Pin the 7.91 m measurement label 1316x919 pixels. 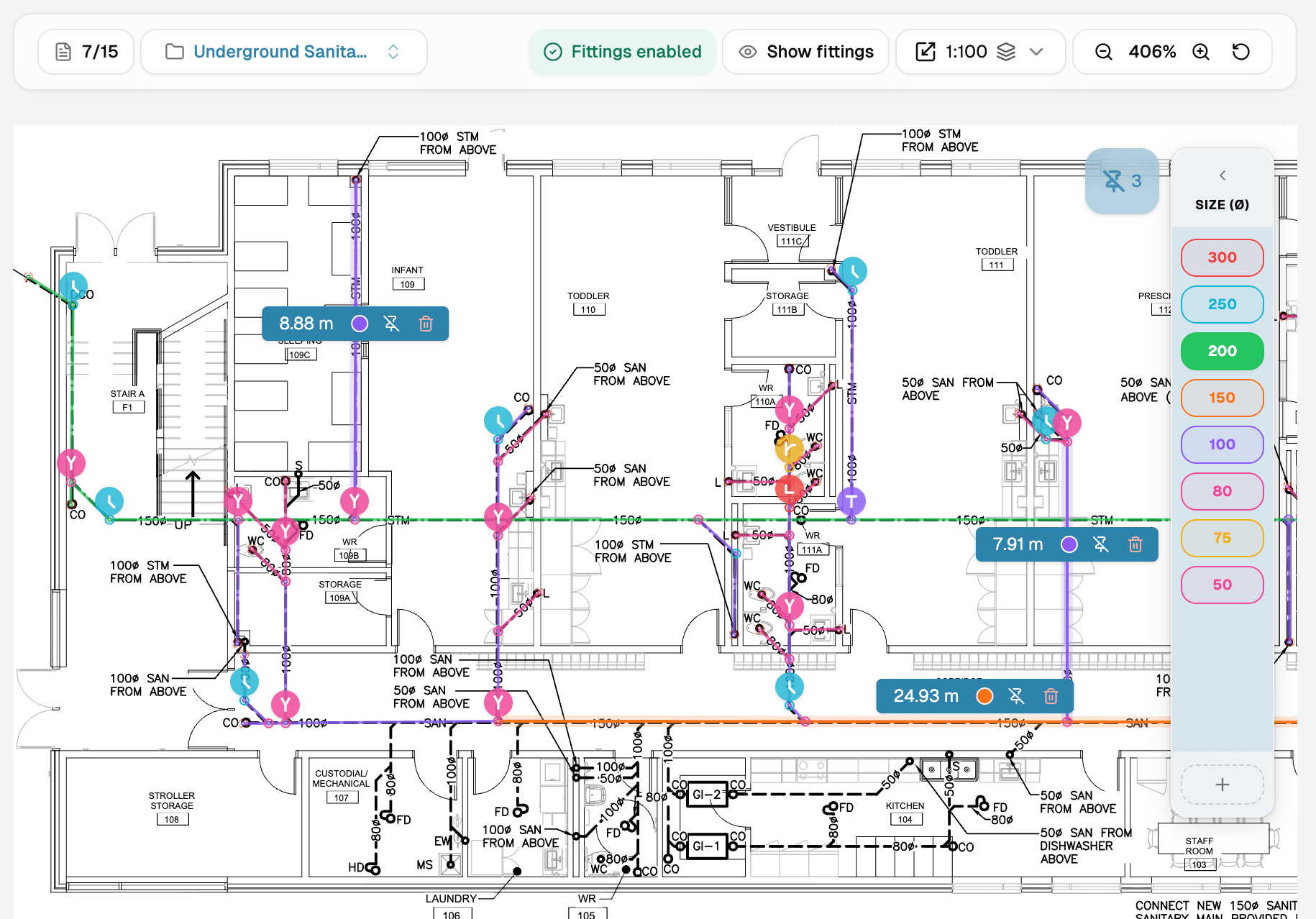[x=1101, y=544]
